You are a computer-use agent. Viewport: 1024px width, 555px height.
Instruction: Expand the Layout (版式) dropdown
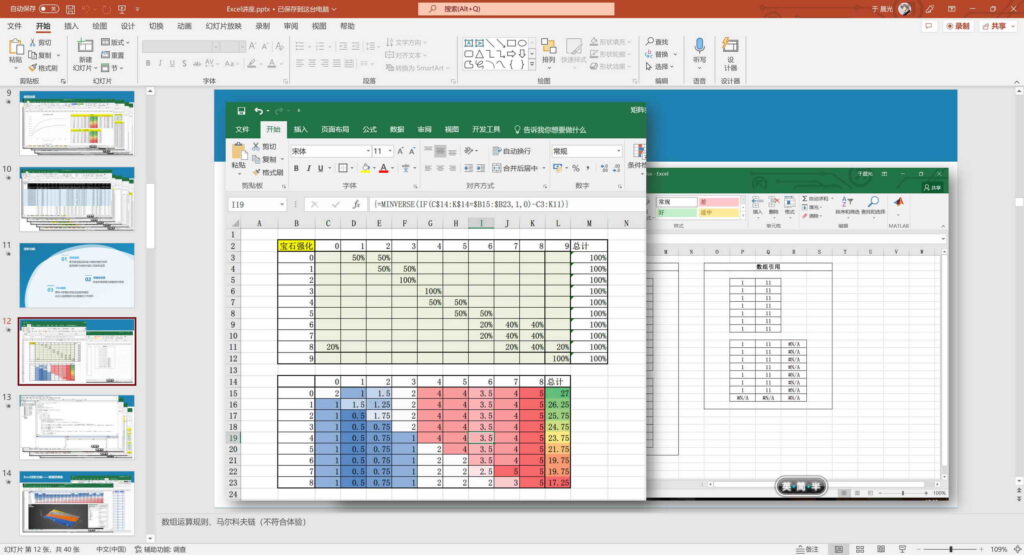click(x=117, y=42)
